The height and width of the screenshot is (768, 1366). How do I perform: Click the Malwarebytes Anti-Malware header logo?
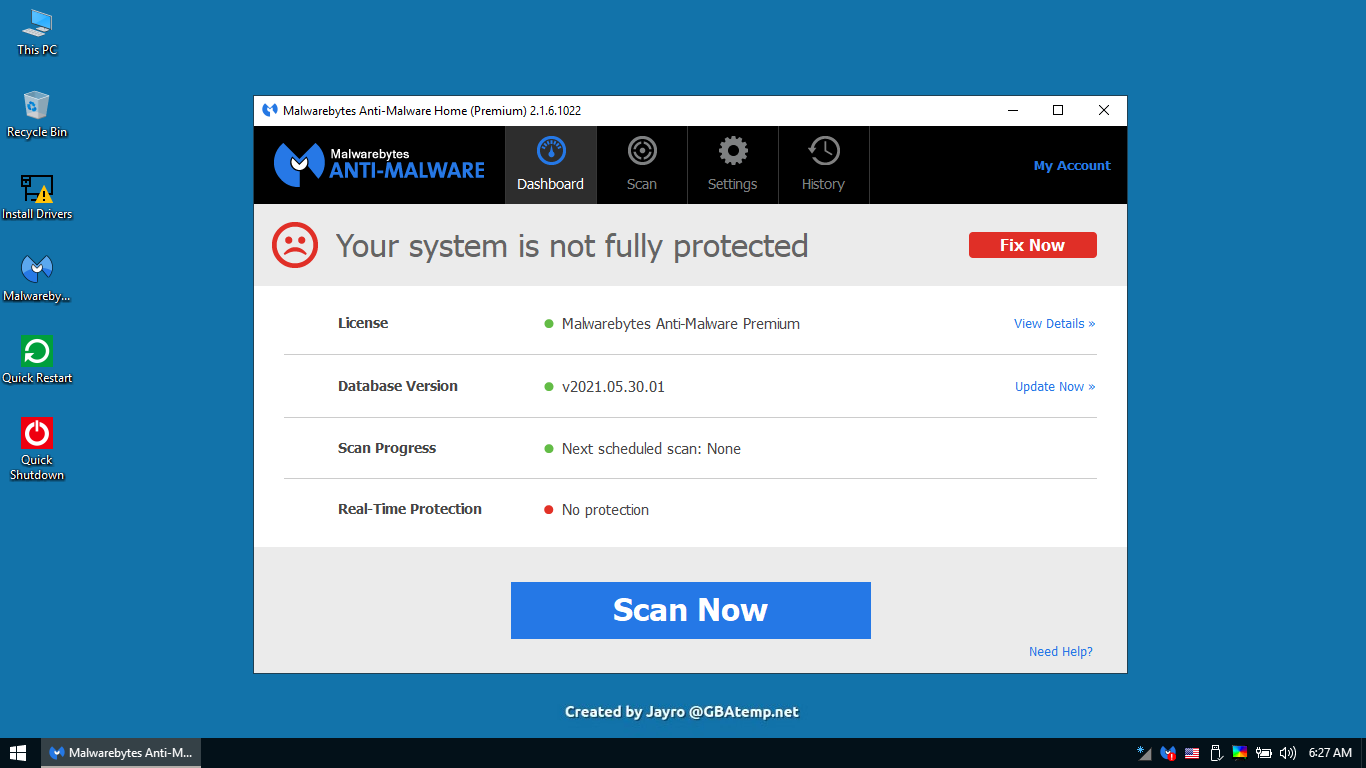[x=379, y=165]
